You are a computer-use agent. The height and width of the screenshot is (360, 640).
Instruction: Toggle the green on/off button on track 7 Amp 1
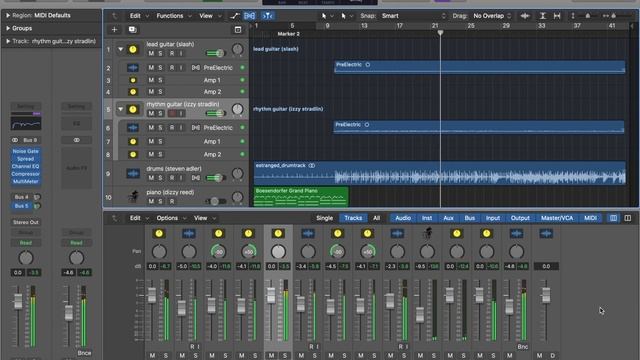tap(242, 141)
